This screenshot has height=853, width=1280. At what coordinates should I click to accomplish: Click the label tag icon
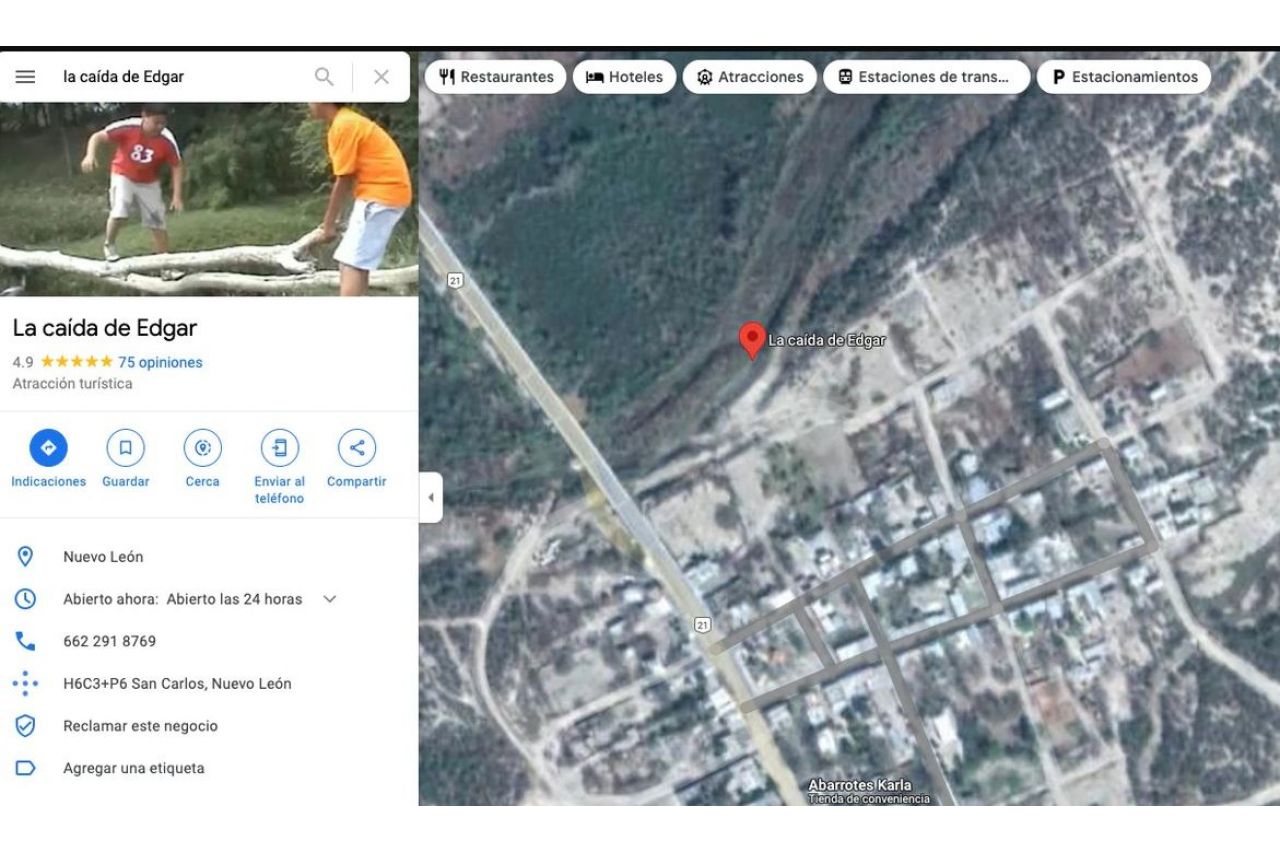(x=25, y=768)
